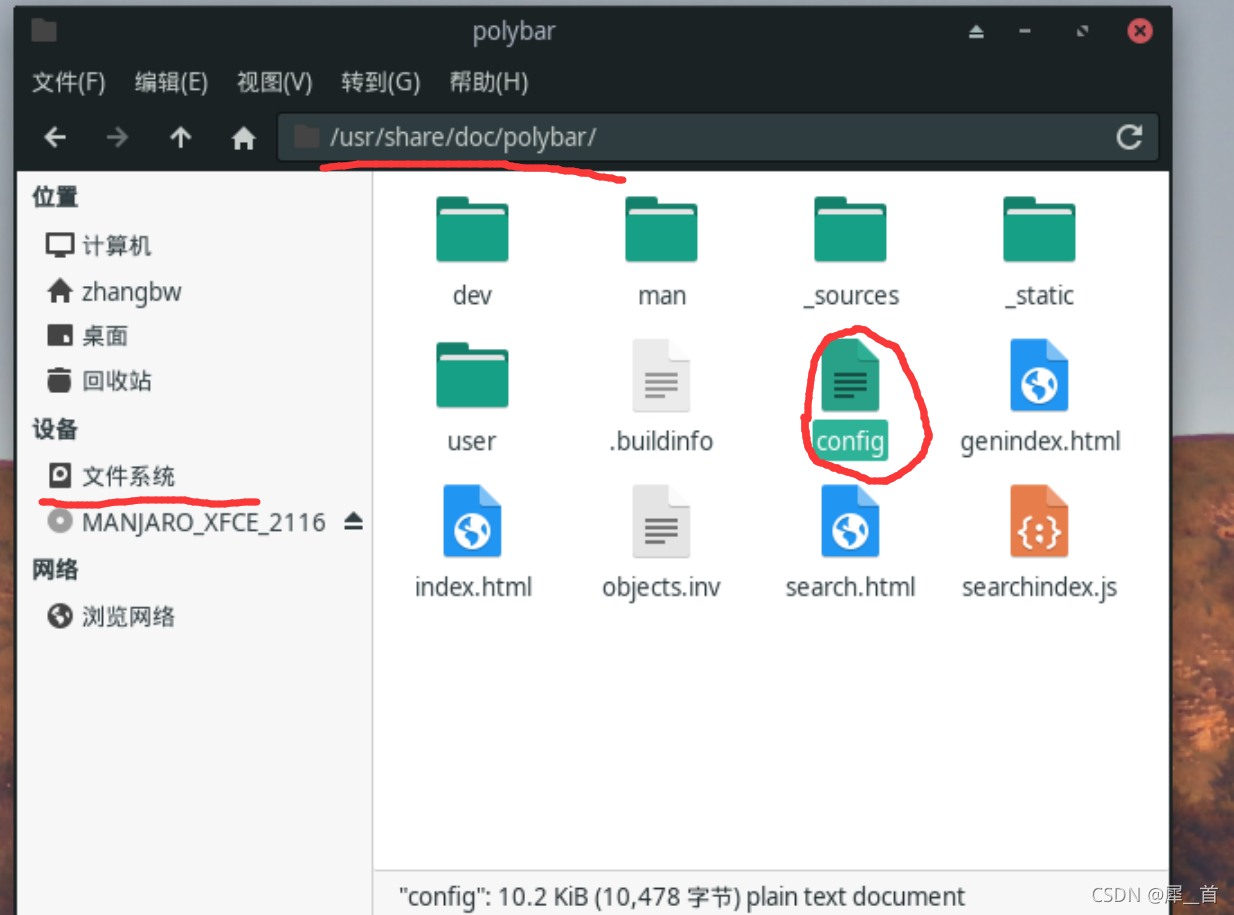Open genindex.html

[1039, 376]
